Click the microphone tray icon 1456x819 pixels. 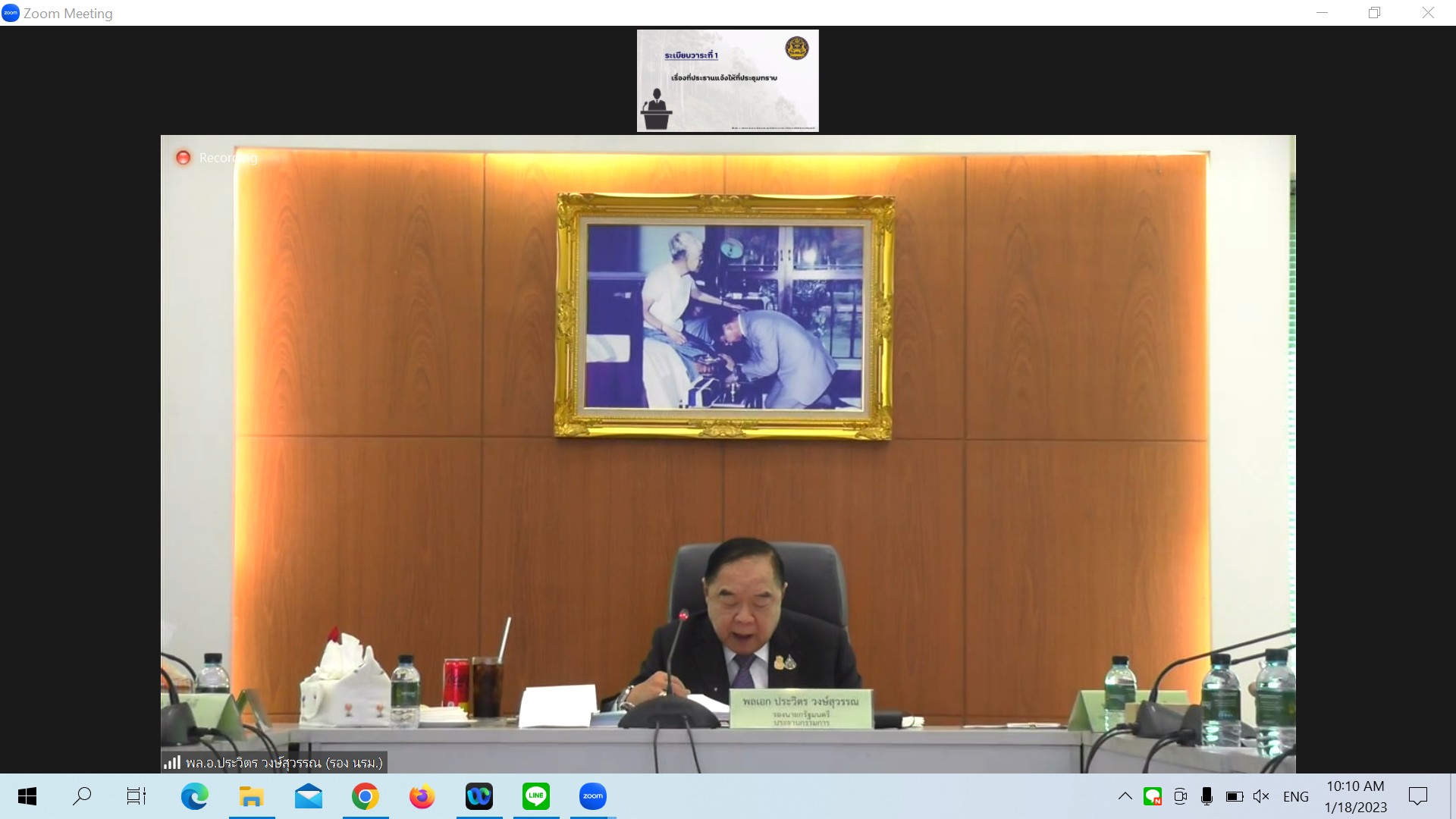click(x=1207, y=796)
